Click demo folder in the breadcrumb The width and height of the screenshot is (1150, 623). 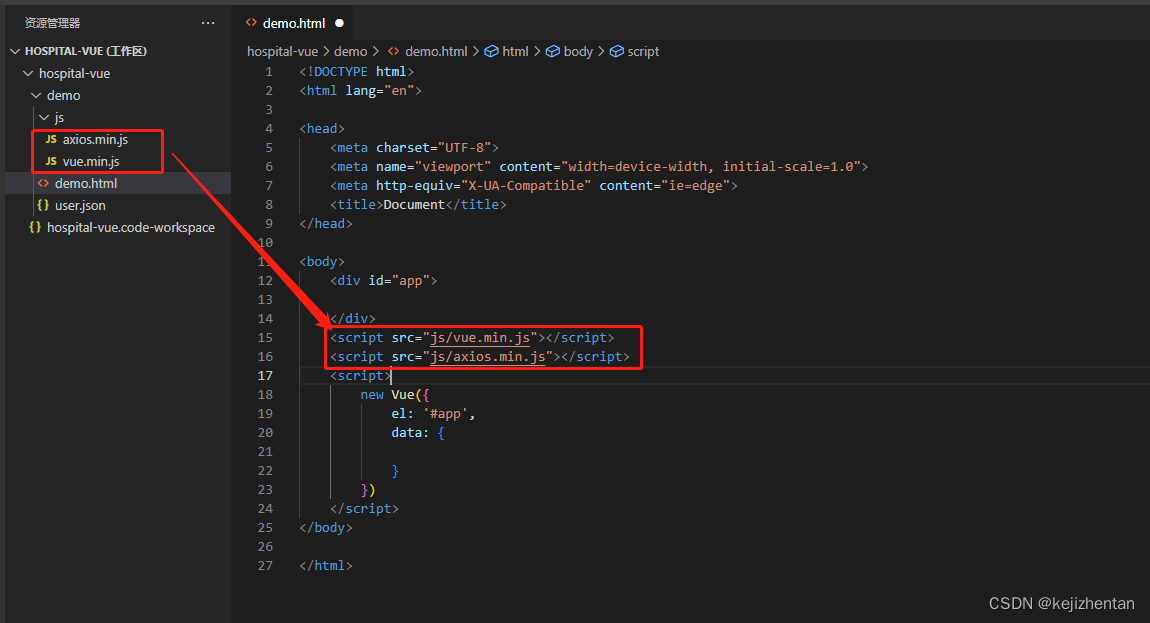[x=351, y=51]
